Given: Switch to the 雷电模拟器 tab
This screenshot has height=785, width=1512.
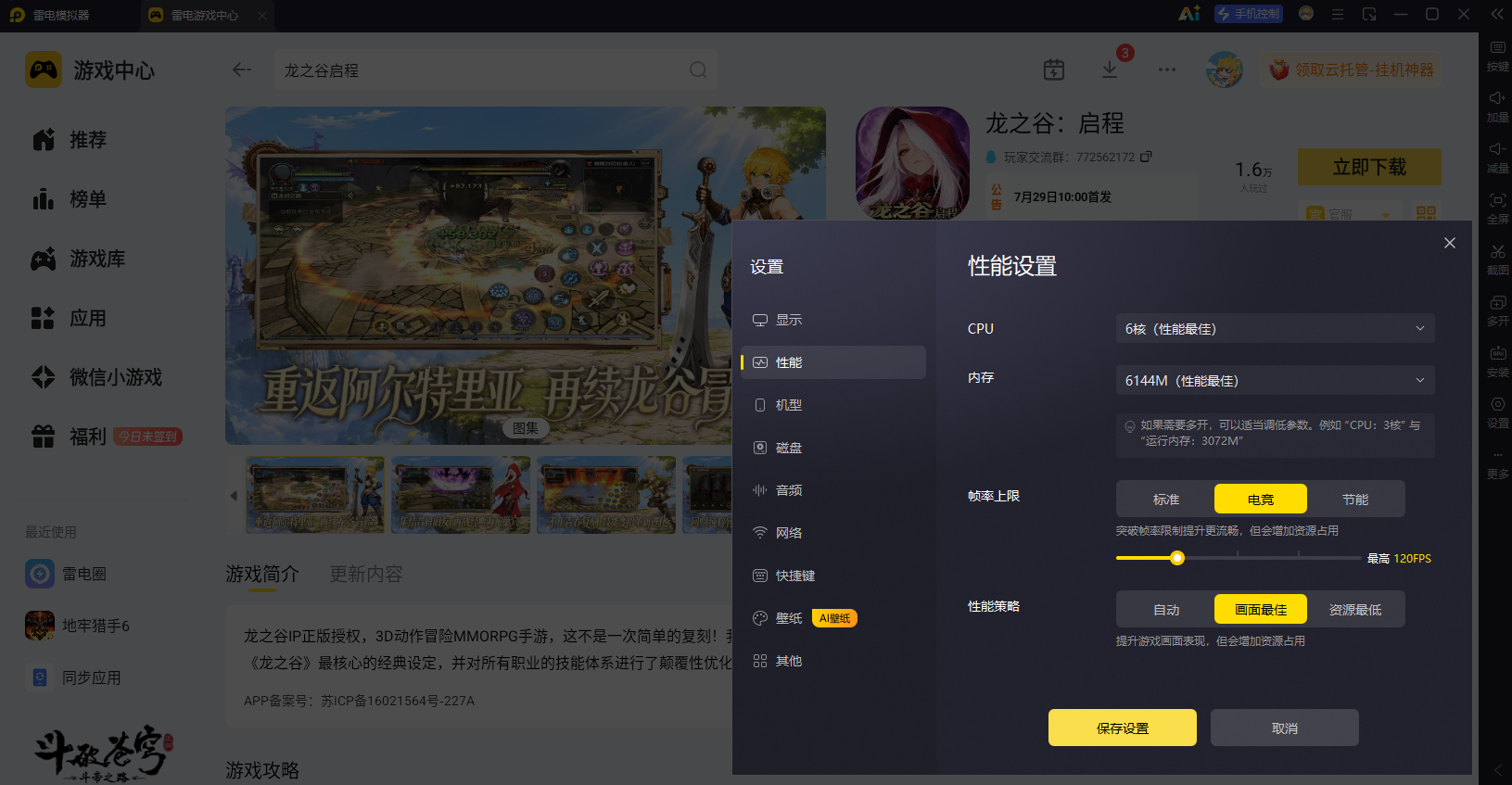Looking at the screenshot, I should 61,15.
